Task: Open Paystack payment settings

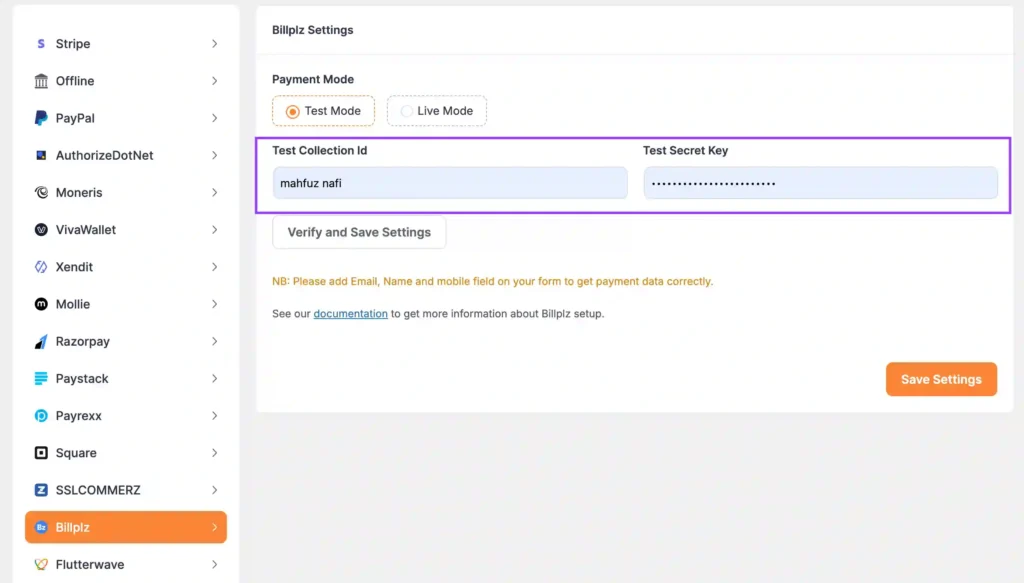Action: pyautogui.click(x=126, y=379)
